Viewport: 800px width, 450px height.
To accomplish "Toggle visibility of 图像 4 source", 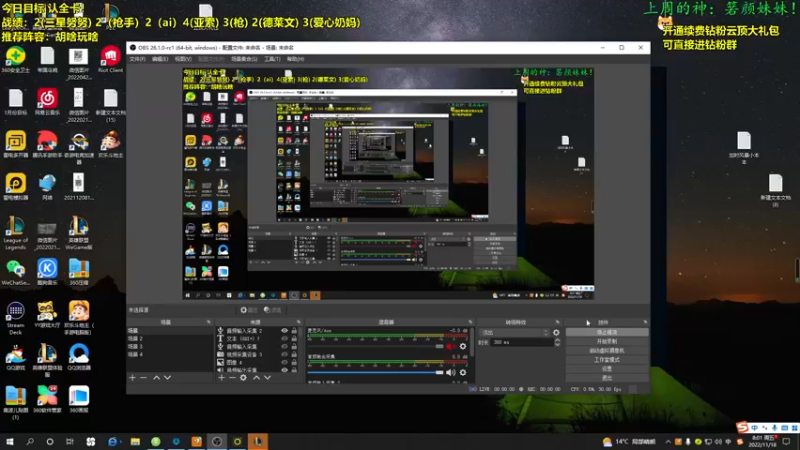I will tap(285, 362).
